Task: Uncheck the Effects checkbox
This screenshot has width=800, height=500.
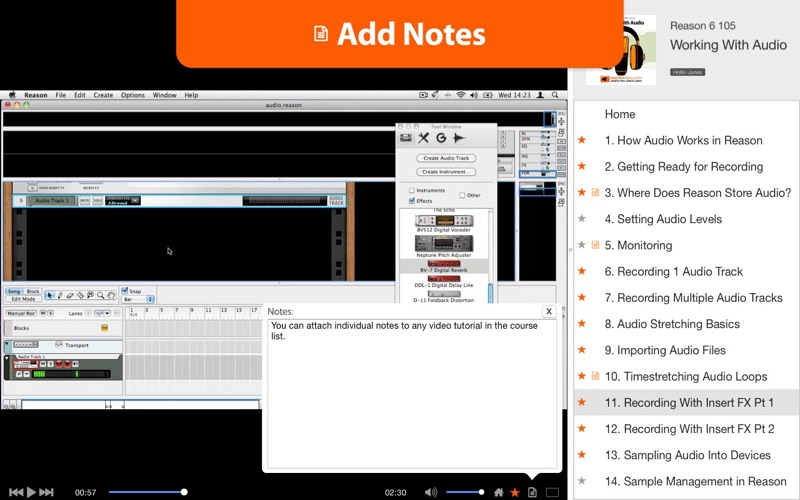Action: point(412,201)
